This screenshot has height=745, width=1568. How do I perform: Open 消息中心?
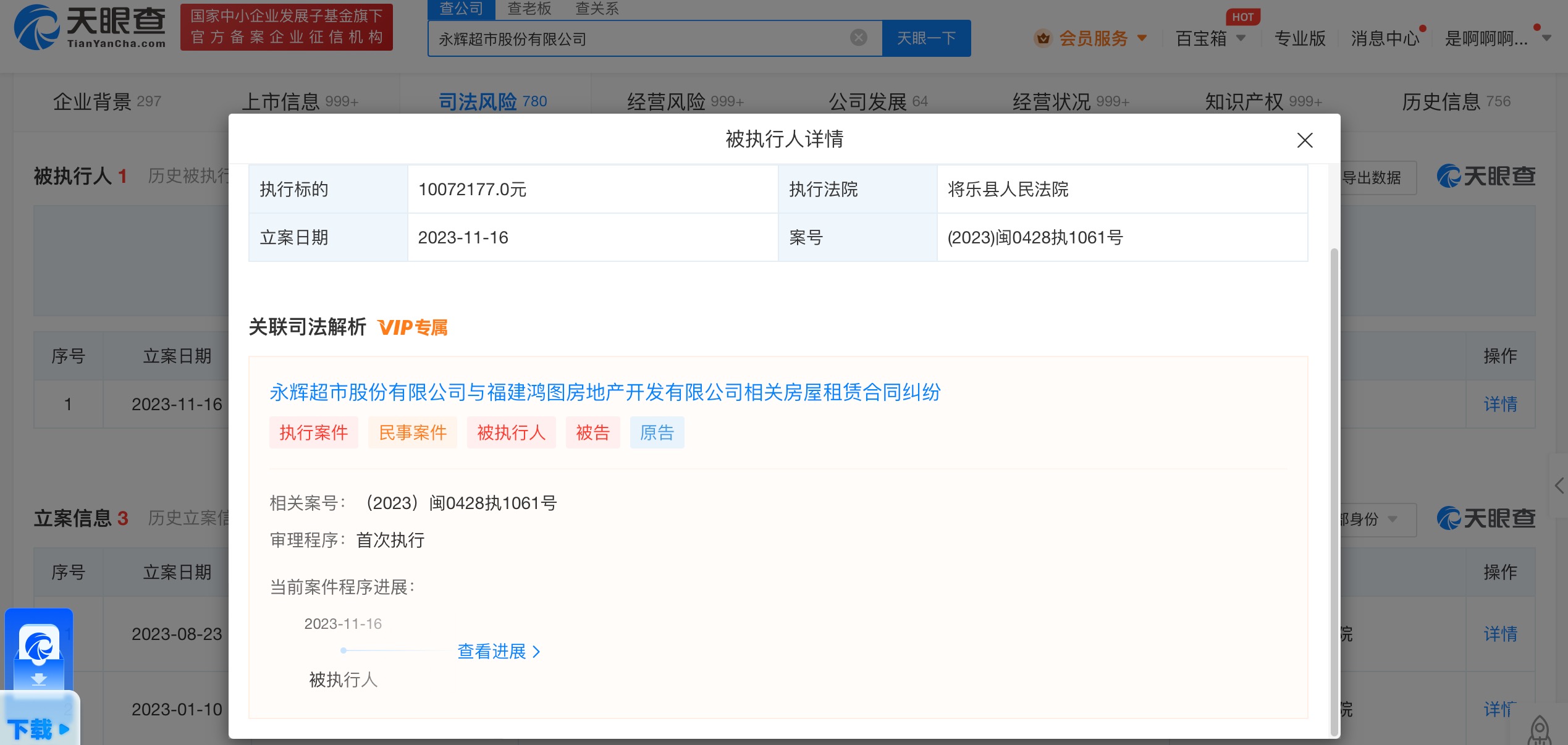tap(1385, 38)
